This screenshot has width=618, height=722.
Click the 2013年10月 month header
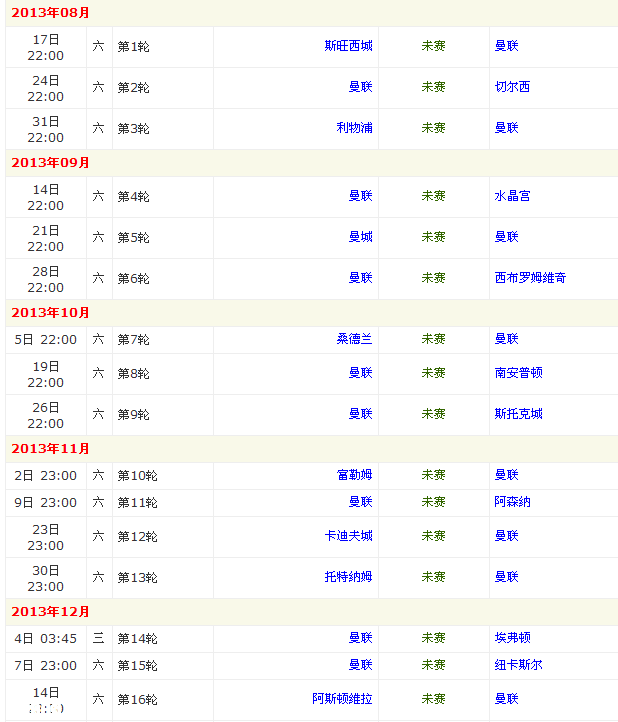pos(51,313)
